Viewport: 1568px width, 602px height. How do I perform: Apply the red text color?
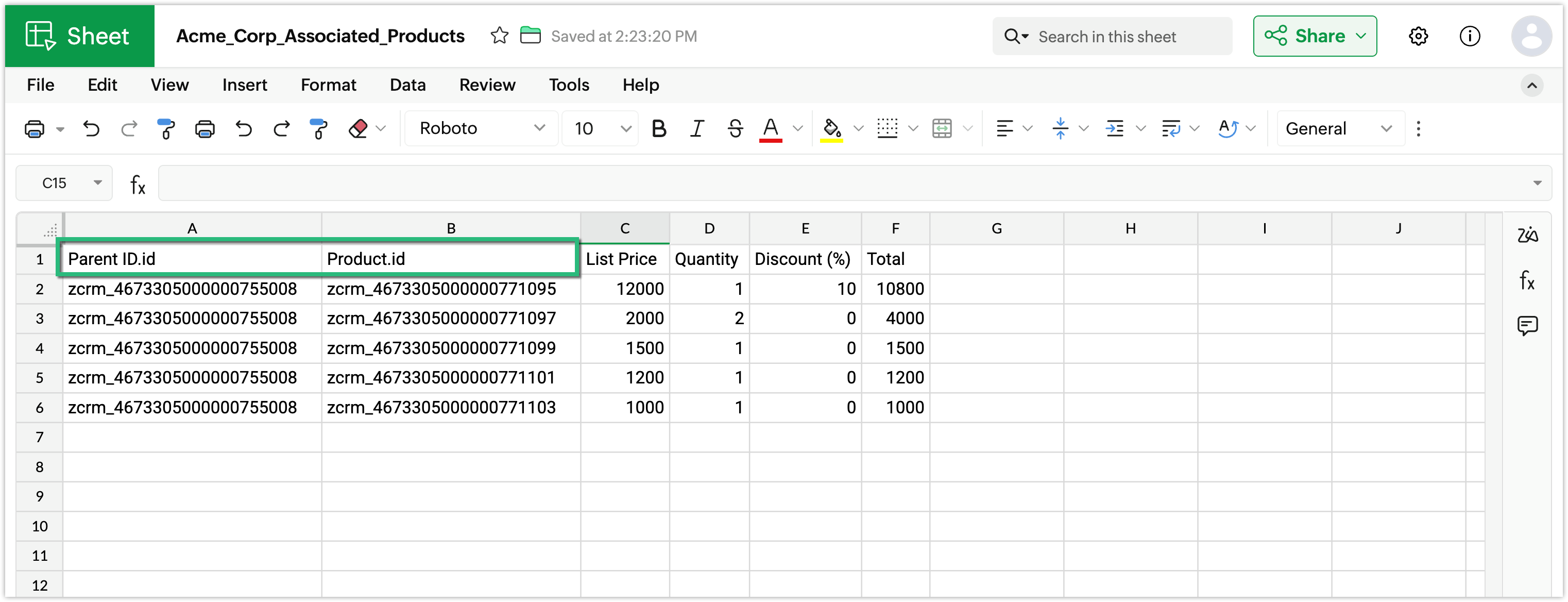click(771, 129)
